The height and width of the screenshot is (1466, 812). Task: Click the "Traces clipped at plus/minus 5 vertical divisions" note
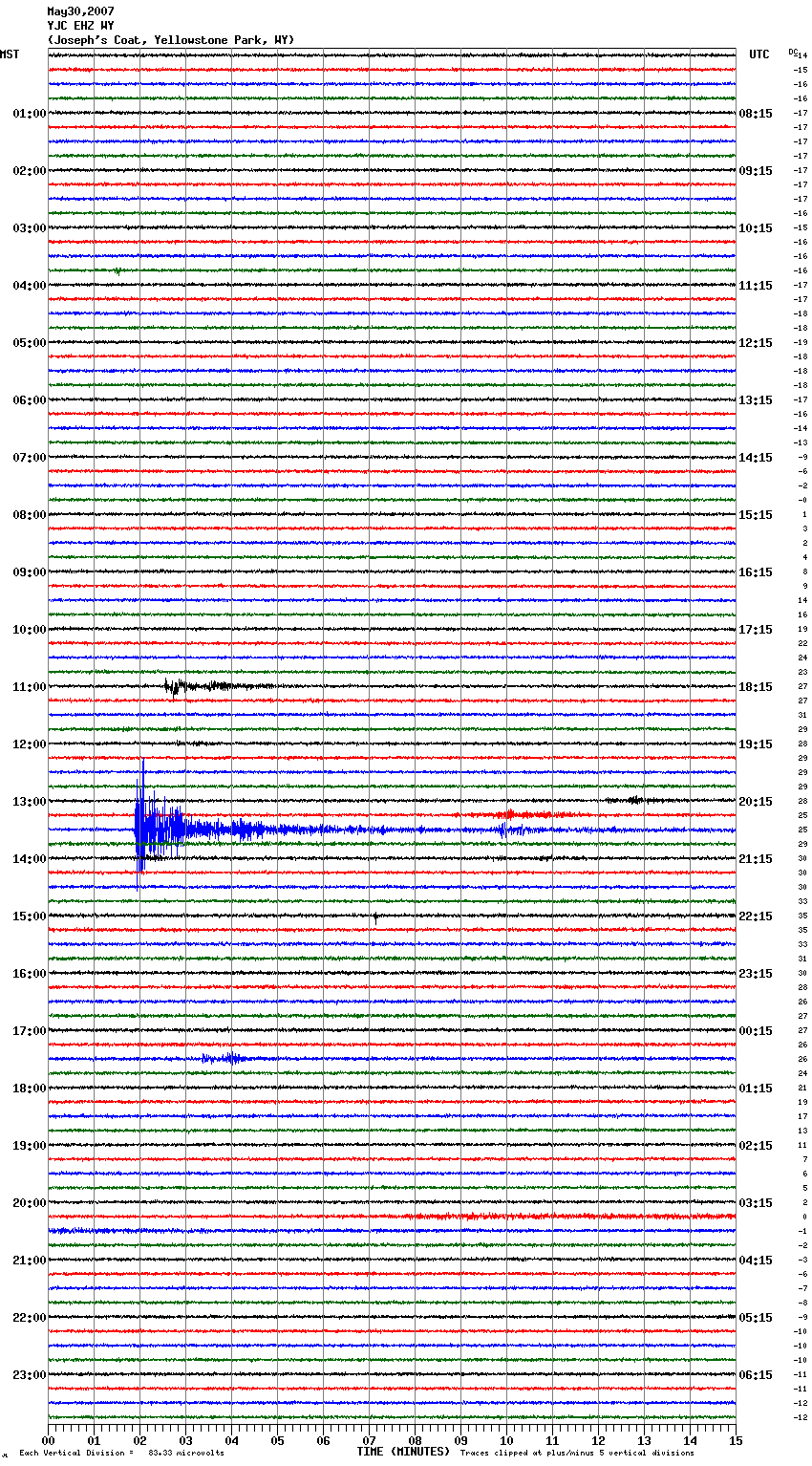pos(577,1453)
